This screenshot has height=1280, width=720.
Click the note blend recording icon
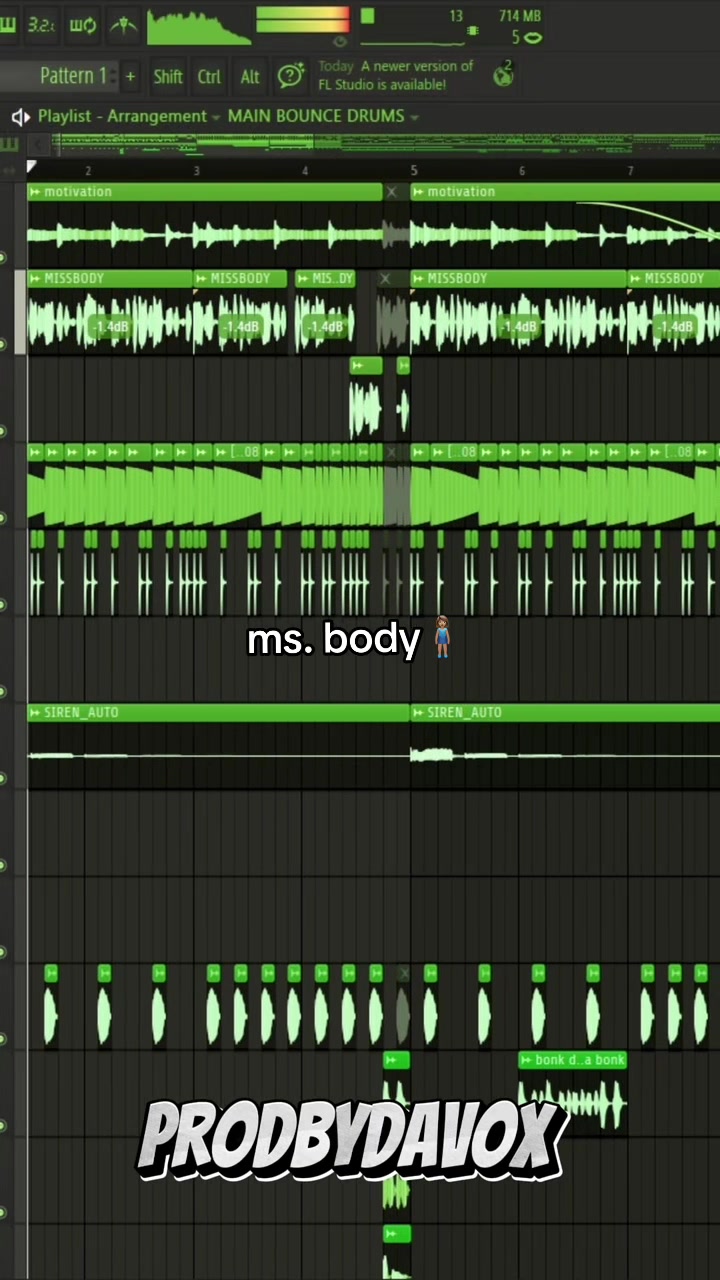pos(124,24)
